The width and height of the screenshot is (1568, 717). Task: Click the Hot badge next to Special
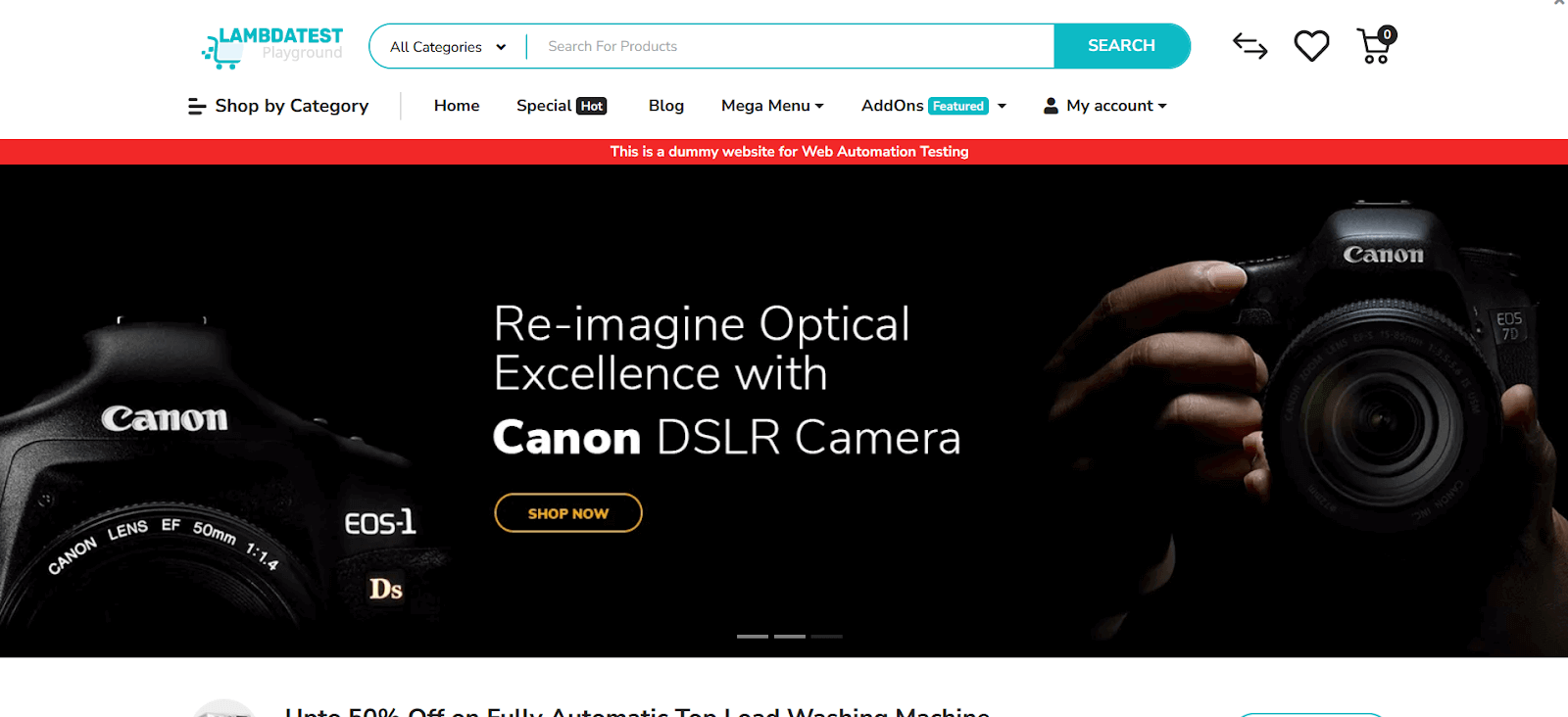pyautogui.click(x=592, y=106)
